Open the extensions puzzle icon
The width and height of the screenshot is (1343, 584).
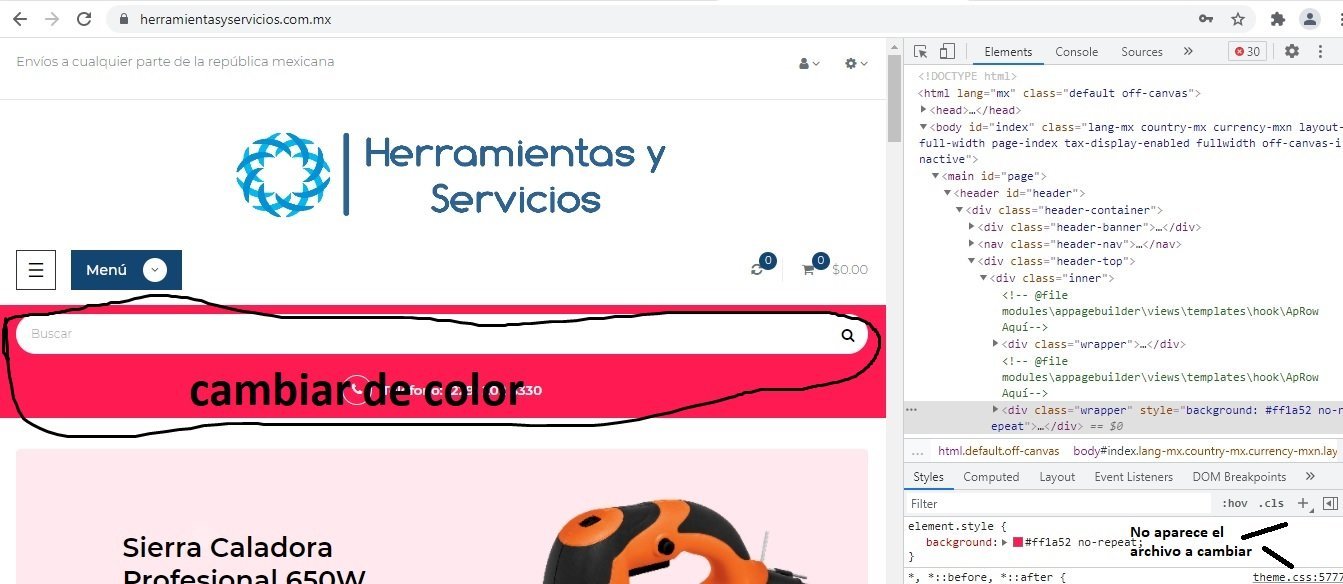click(x=1277, y=19)
